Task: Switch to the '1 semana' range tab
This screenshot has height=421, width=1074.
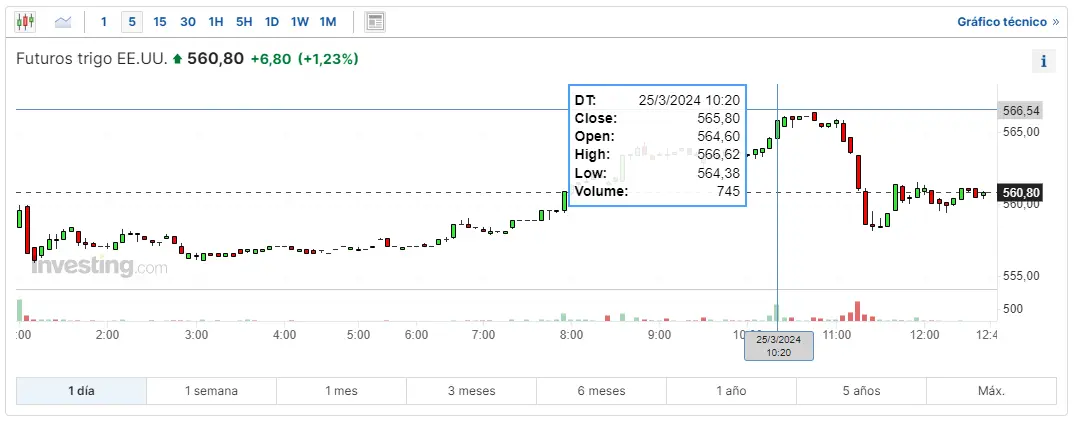Action: click(x=211, y=391)
